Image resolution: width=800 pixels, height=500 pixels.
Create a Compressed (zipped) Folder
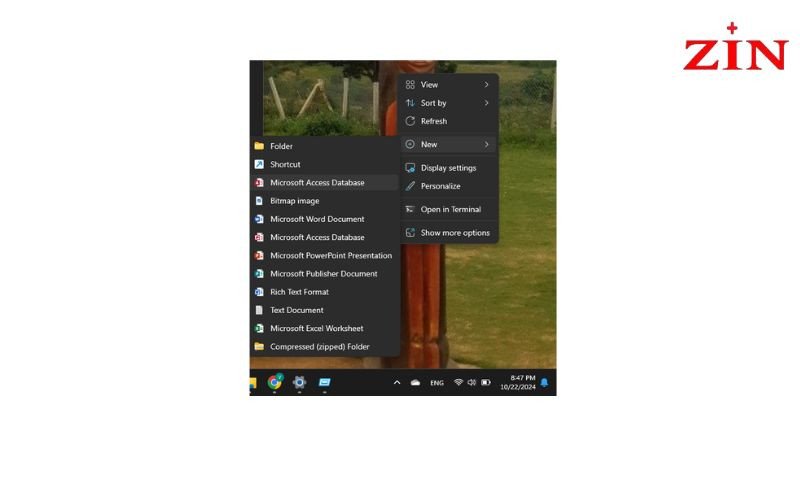click(x=324, y=347)
